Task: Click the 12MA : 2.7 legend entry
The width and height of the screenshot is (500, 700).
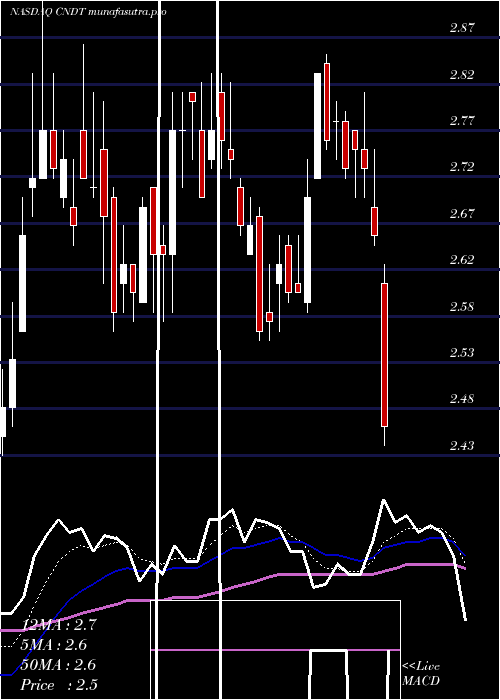Action: tap(58, 625)
